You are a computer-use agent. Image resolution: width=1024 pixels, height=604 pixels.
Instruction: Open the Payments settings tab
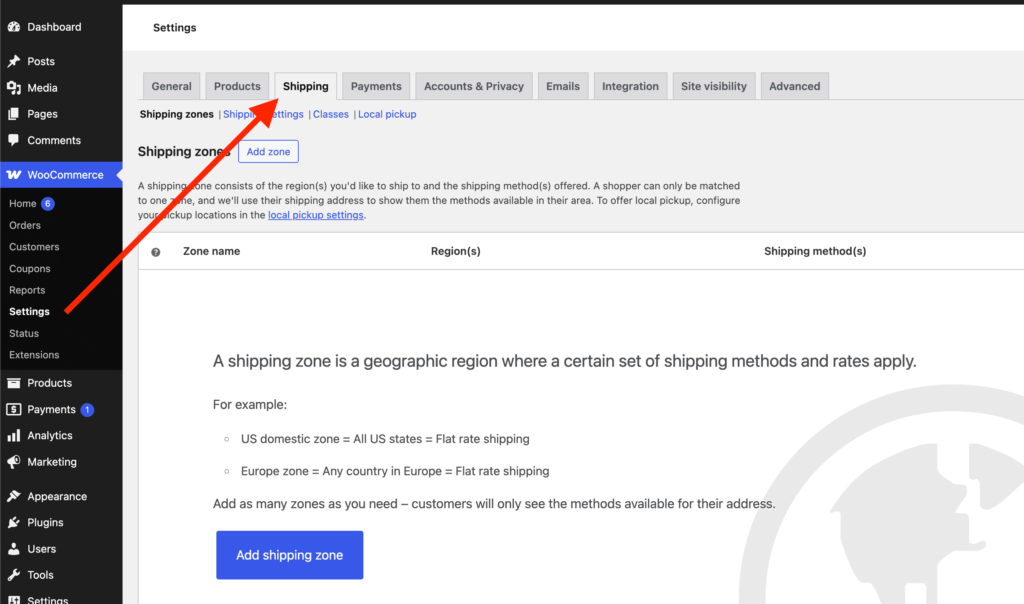click(376, 86)
